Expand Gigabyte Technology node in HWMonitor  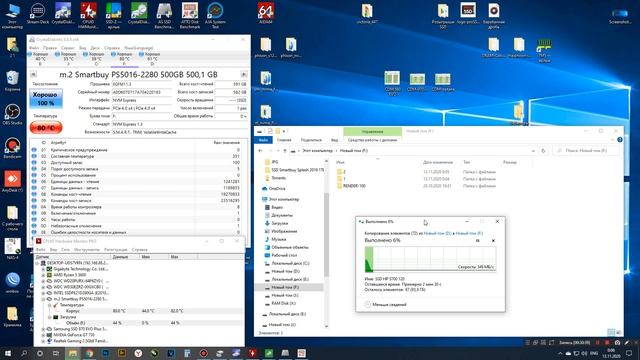43,269
